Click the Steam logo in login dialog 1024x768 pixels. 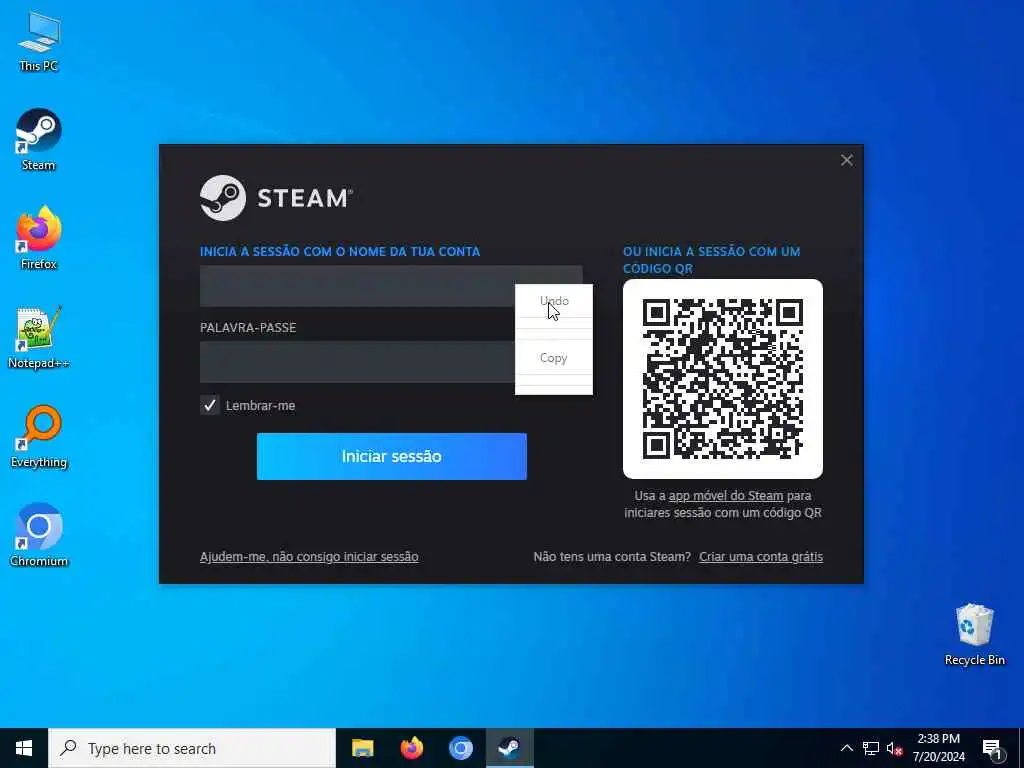click(276, 198)
